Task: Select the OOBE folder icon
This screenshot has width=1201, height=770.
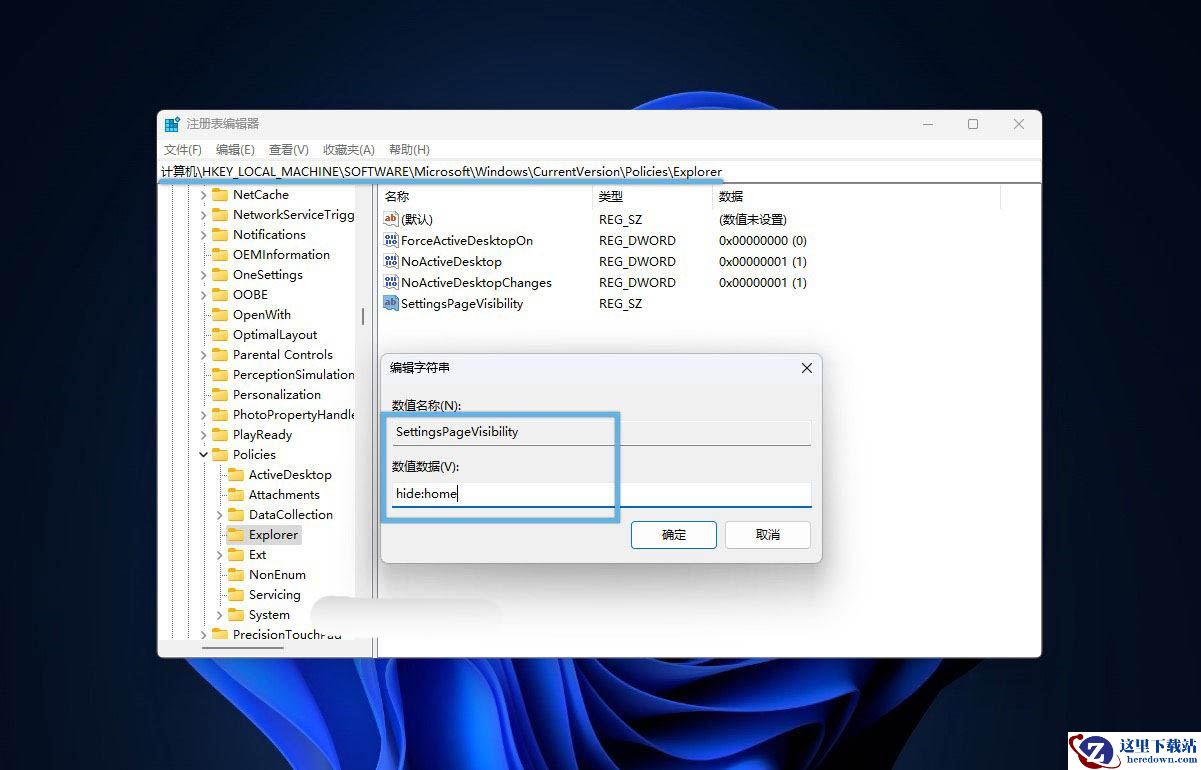Action: (x=220, y=295)
